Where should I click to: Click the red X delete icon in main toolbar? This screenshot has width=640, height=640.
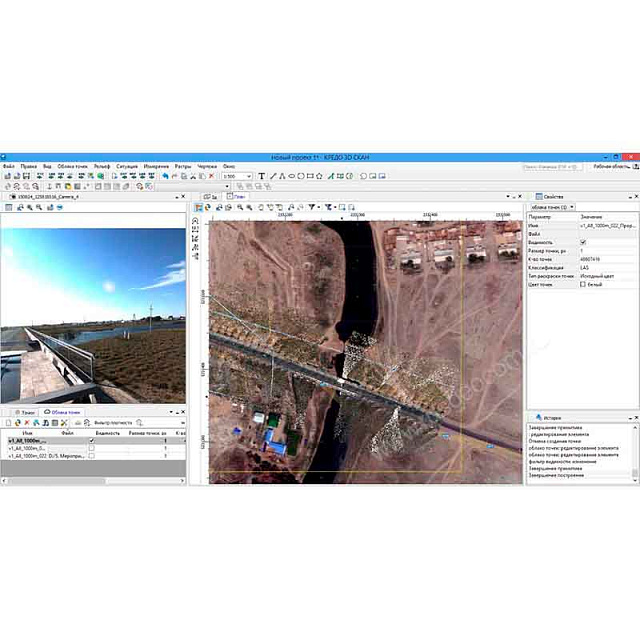point(211,176)
